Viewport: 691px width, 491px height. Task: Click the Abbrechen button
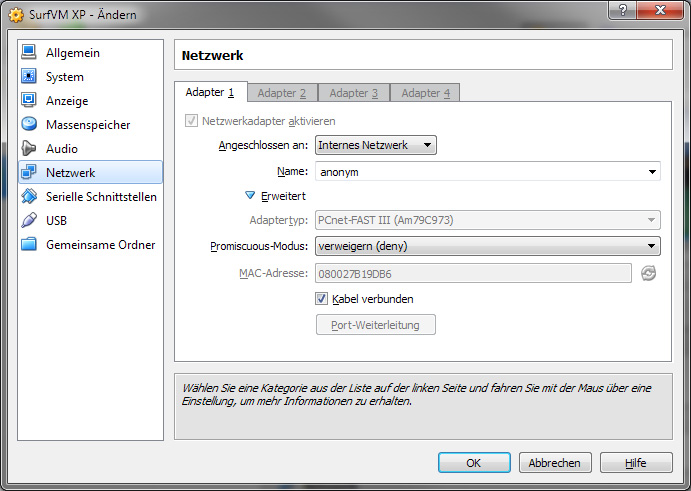pyautogui.click(x=555, y=463)
